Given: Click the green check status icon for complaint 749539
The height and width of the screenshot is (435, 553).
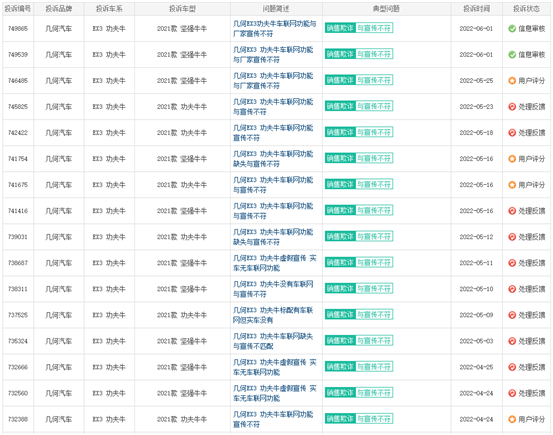Looking at the screenshot, I should point(512,55).
